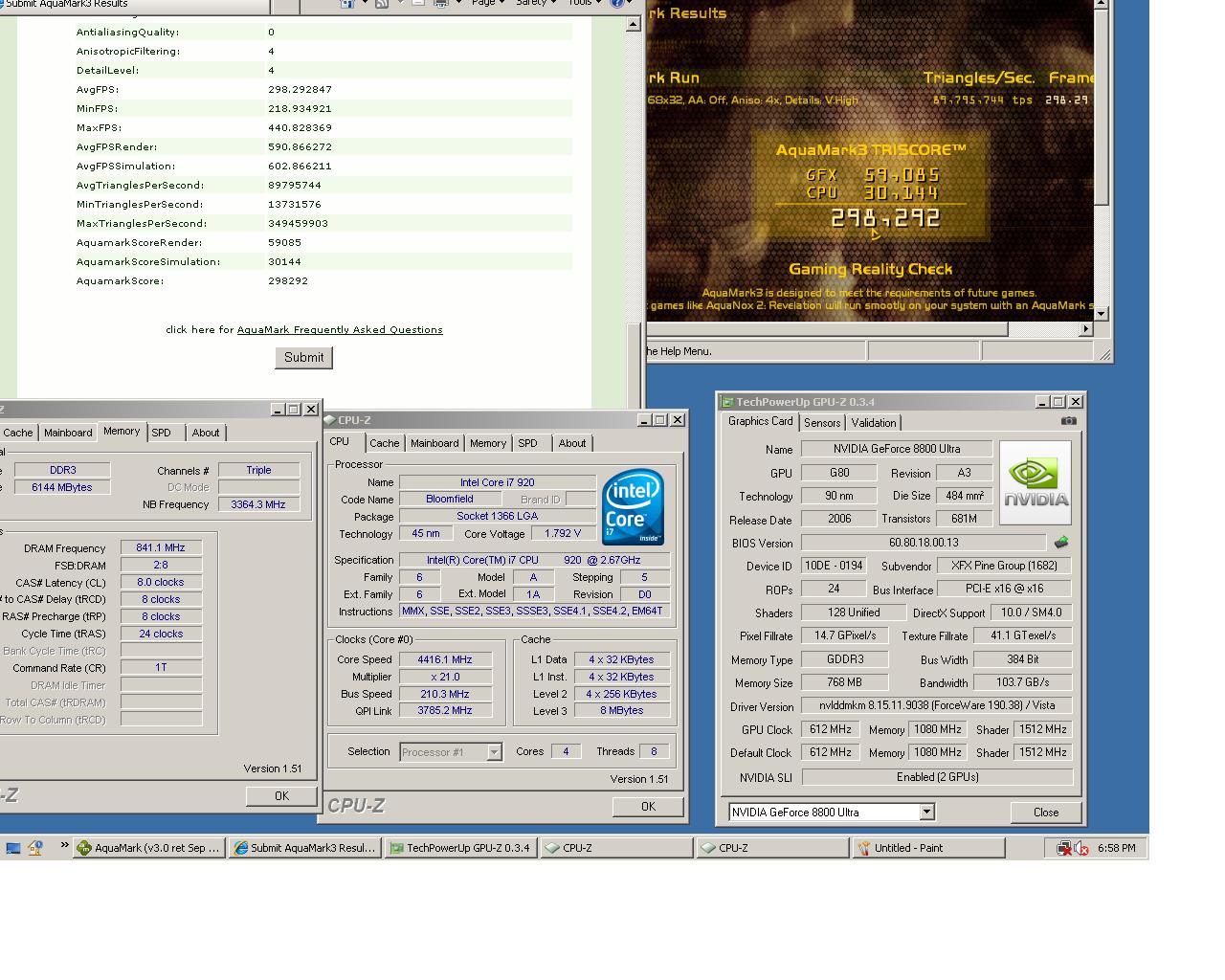Click the AvgFPS value 298.292847

[x=300, y=89]
